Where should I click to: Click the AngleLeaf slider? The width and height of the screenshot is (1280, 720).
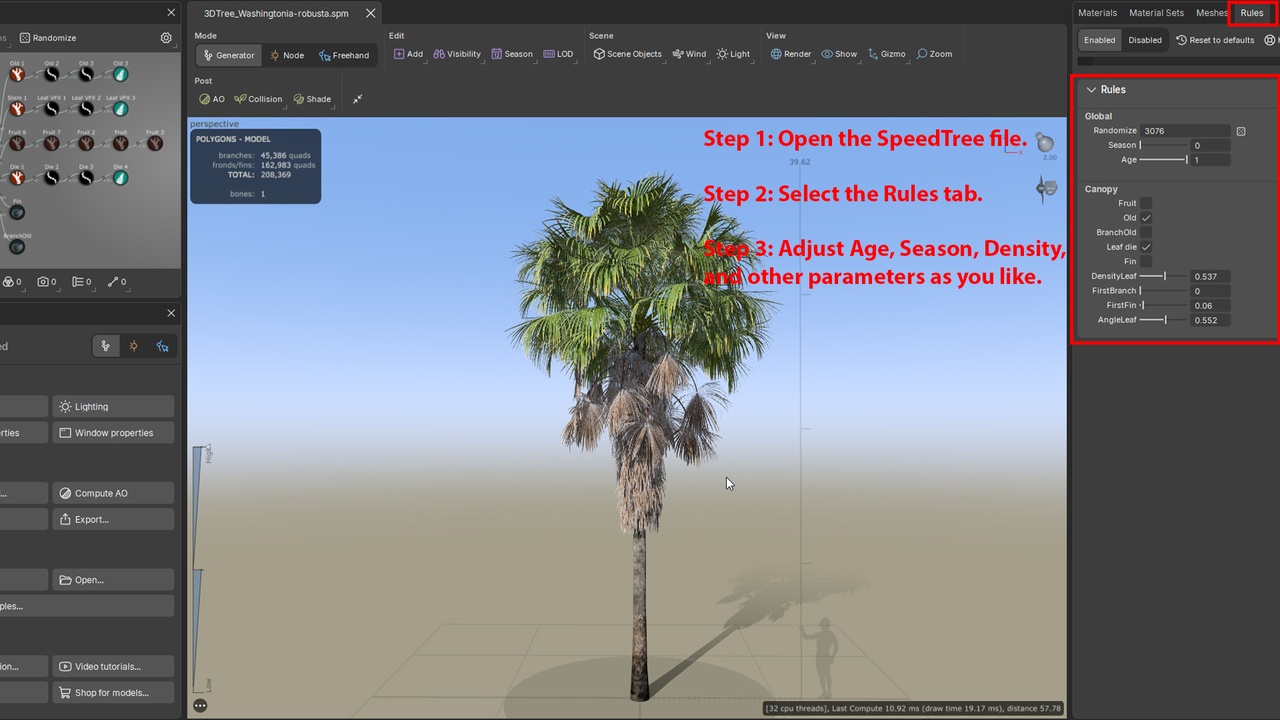pos(1164,320)
